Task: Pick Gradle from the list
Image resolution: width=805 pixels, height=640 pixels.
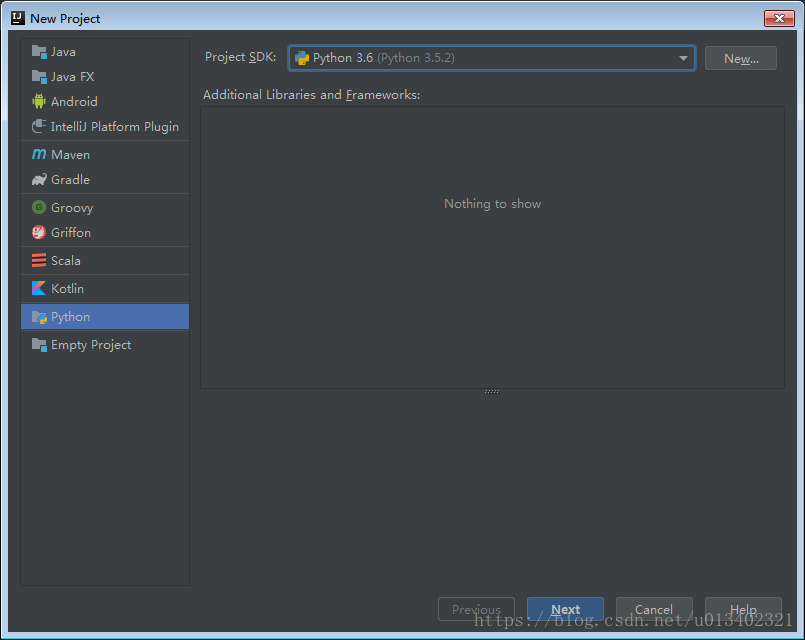Action: pos(70,180)
